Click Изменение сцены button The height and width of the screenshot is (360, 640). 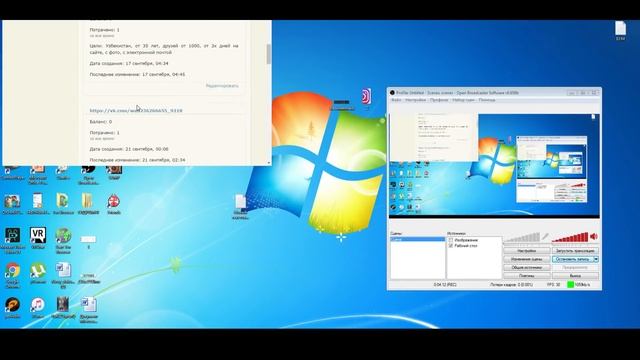tap(527, 259)
